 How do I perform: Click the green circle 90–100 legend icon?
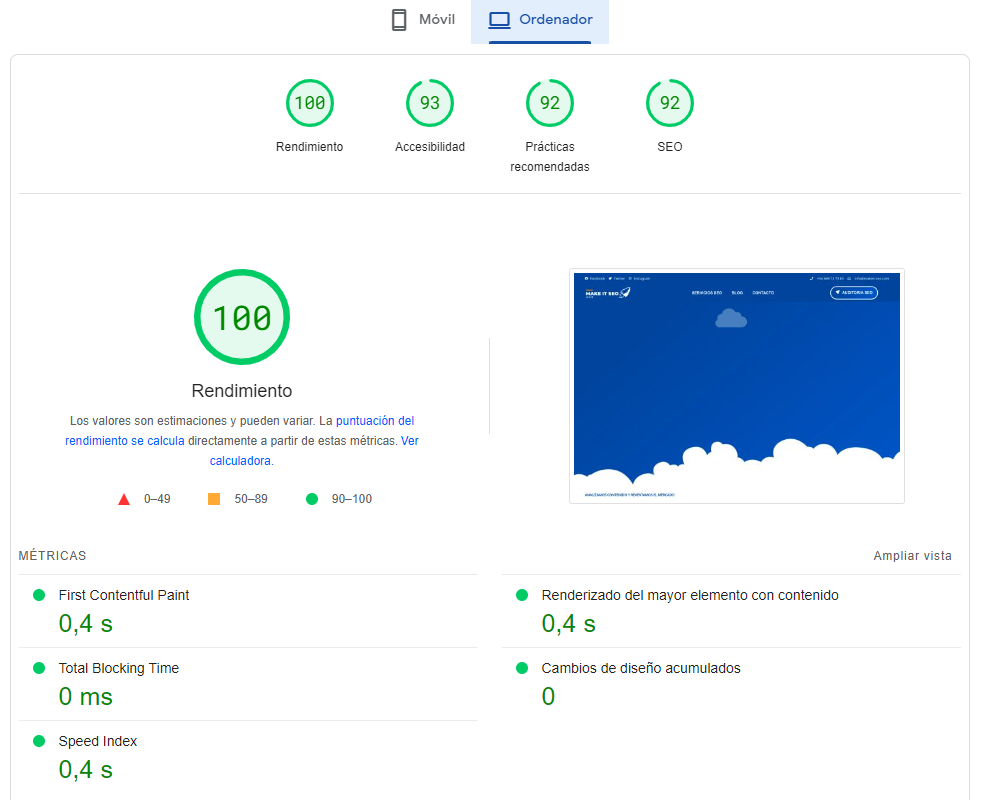312,499
